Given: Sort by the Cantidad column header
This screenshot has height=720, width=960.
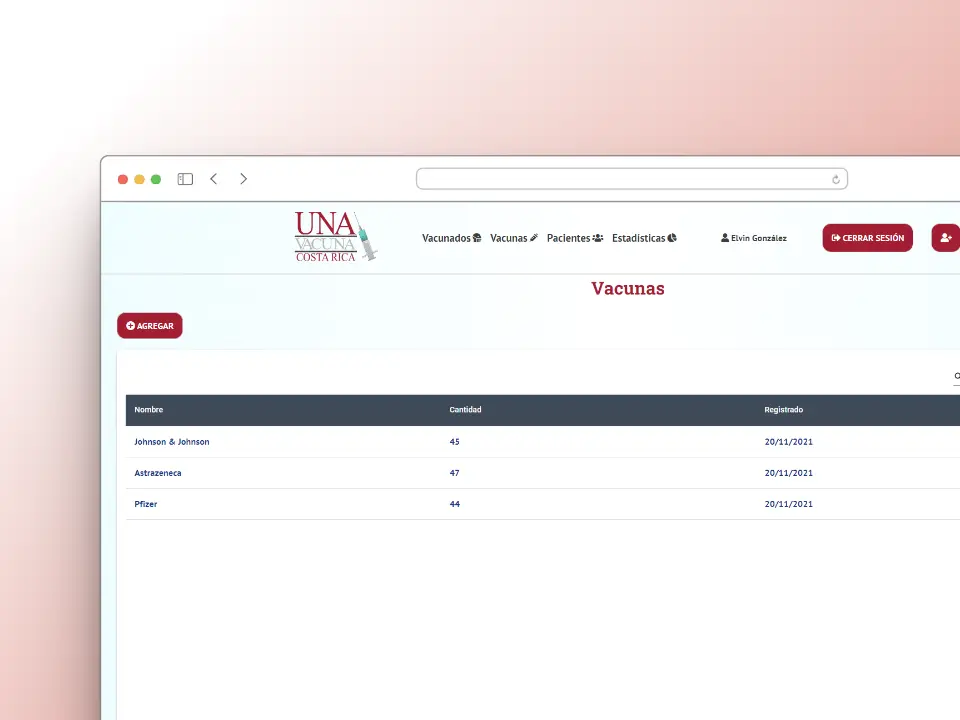Looking at the screenshot, I should 465,410.
